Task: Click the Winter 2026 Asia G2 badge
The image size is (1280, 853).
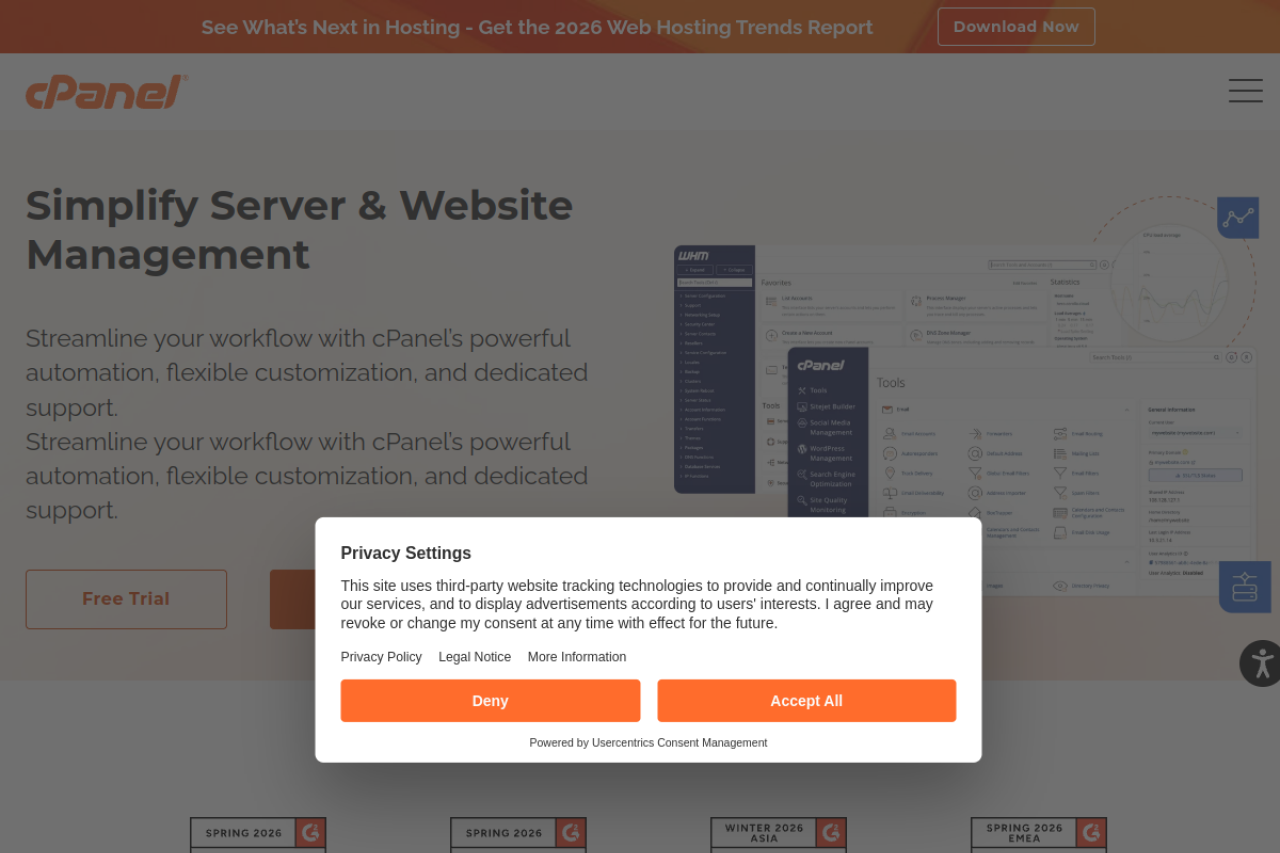Action: pyautogui.click(x=779, y=835)
